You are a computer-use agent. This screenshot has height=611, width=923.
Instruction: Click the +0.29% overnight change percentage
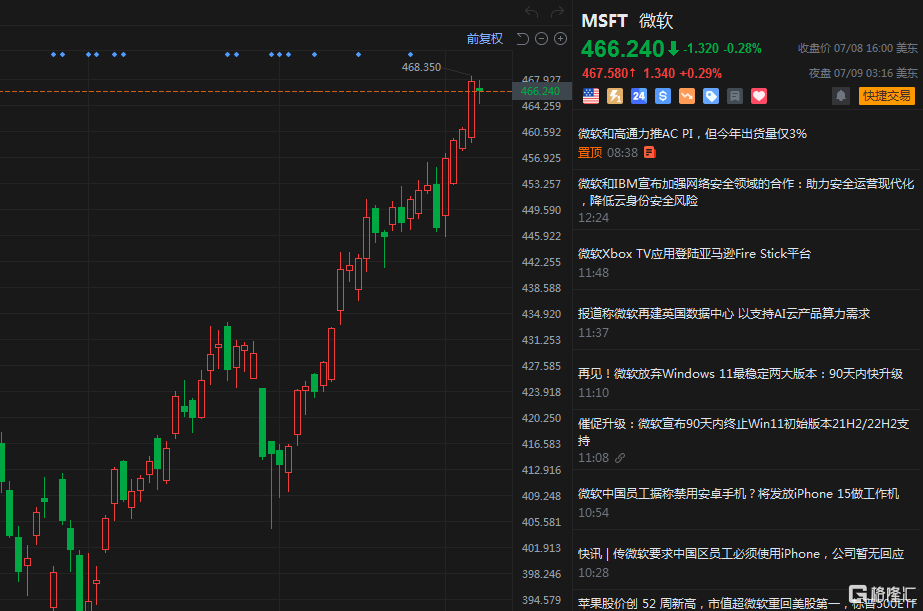click(700, 74)
